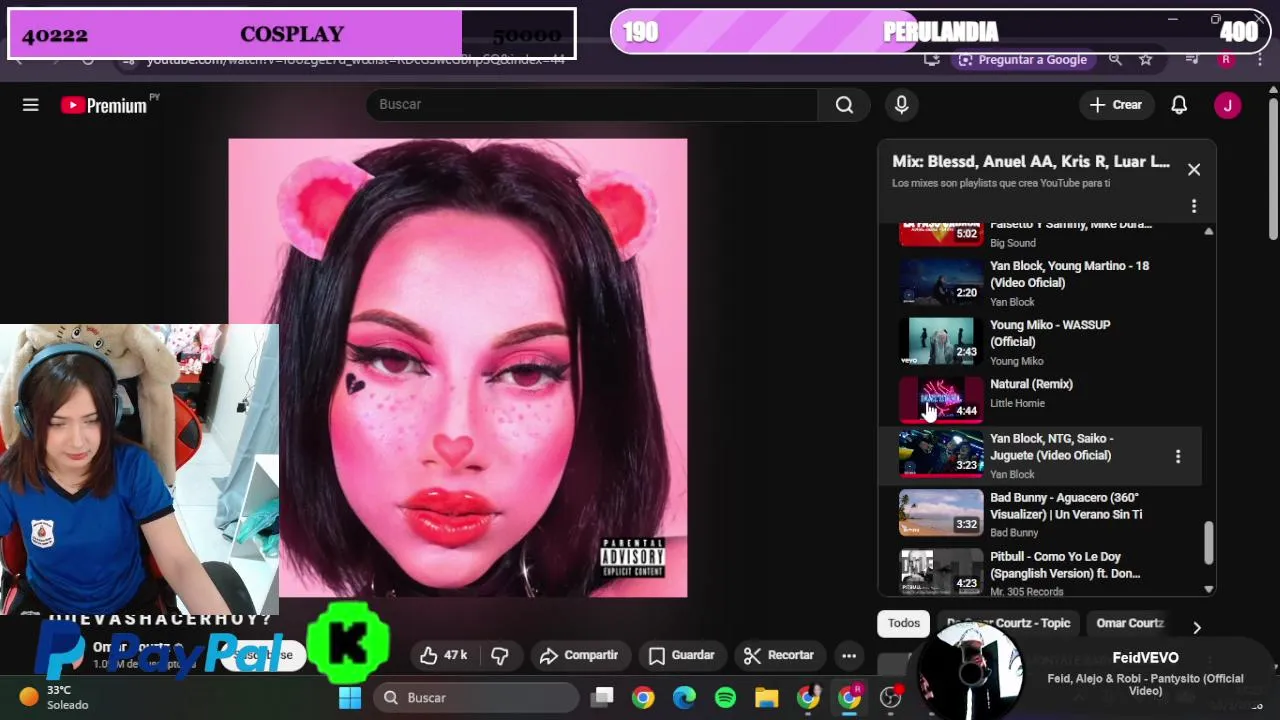1280x720 pixels.
Task: Open Task View on the taskbar
Action: click(602, 697)
